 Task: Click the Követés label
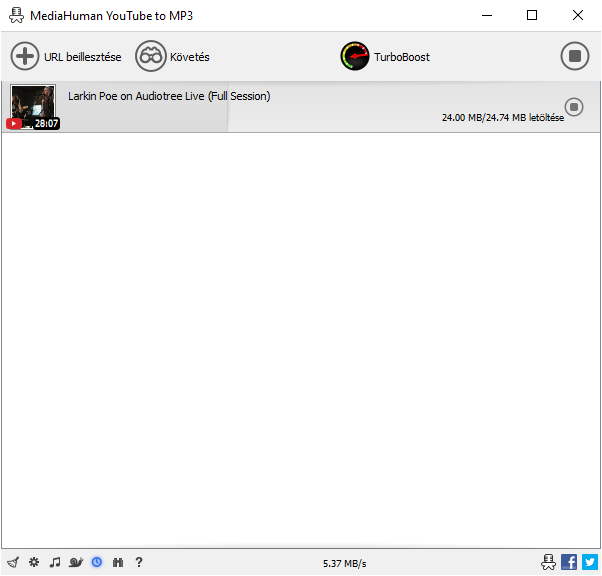point(190,57)
